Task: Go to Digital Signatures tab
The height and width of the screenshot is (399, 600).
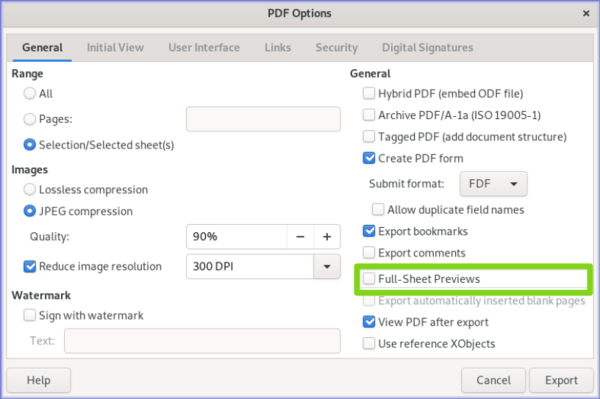Action: pyautogui.click(x=427, y=47)
